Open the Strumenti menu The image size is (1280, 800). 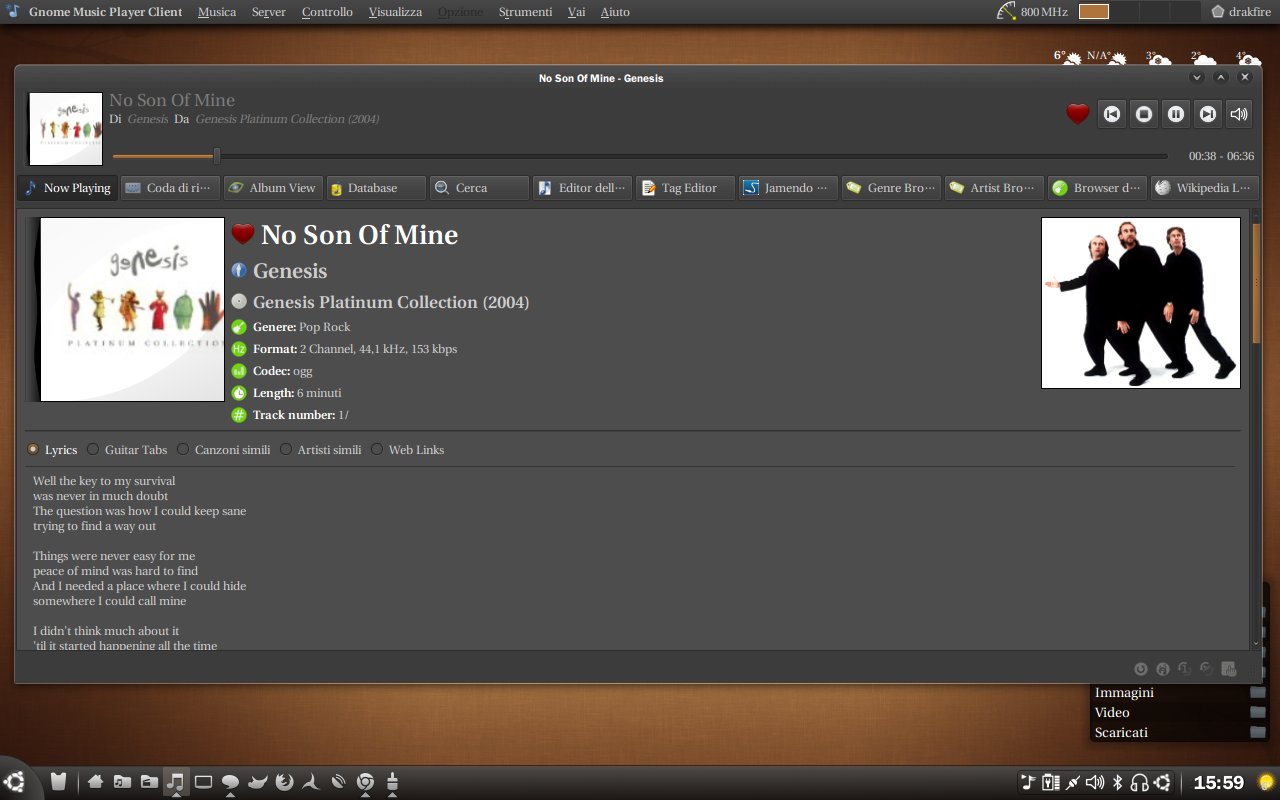click(525, 12)
